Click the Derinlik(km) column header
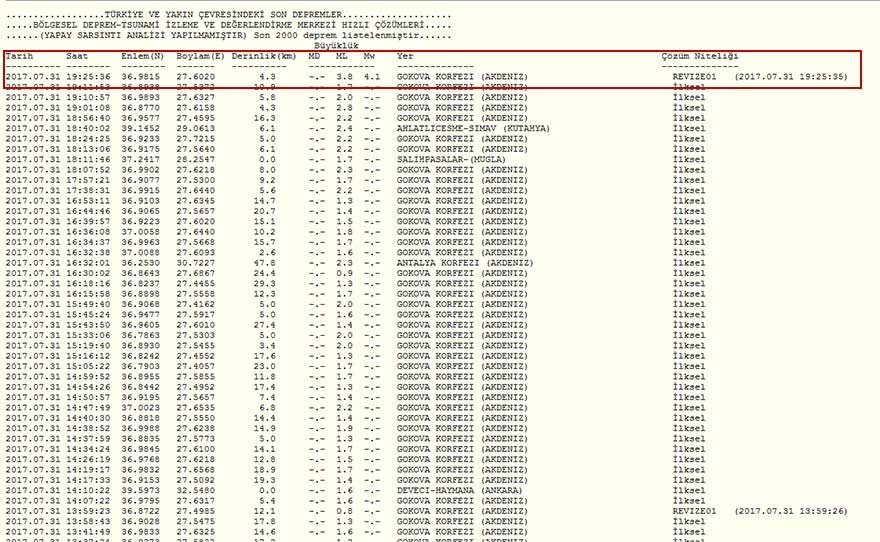The height and width of the screenshot is (542, 880). [264, 57]
